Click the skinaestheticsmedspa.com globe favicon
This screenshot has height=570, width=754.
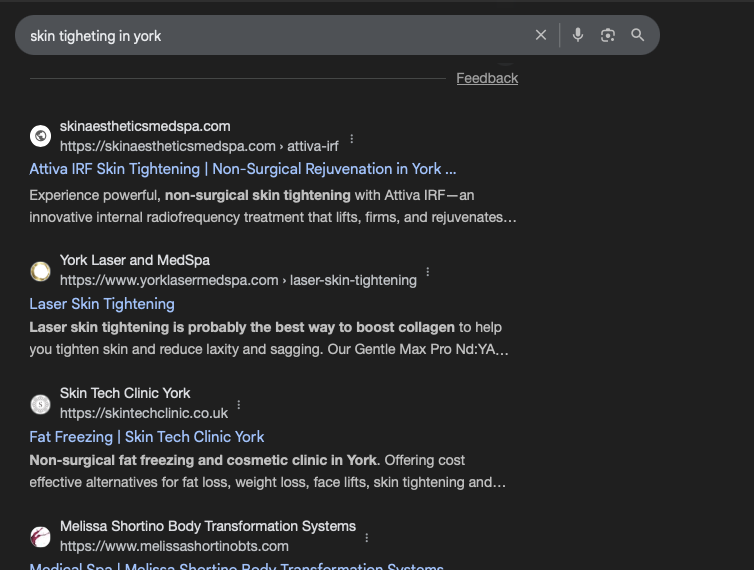pyautogui.click(x=40, y=136)
